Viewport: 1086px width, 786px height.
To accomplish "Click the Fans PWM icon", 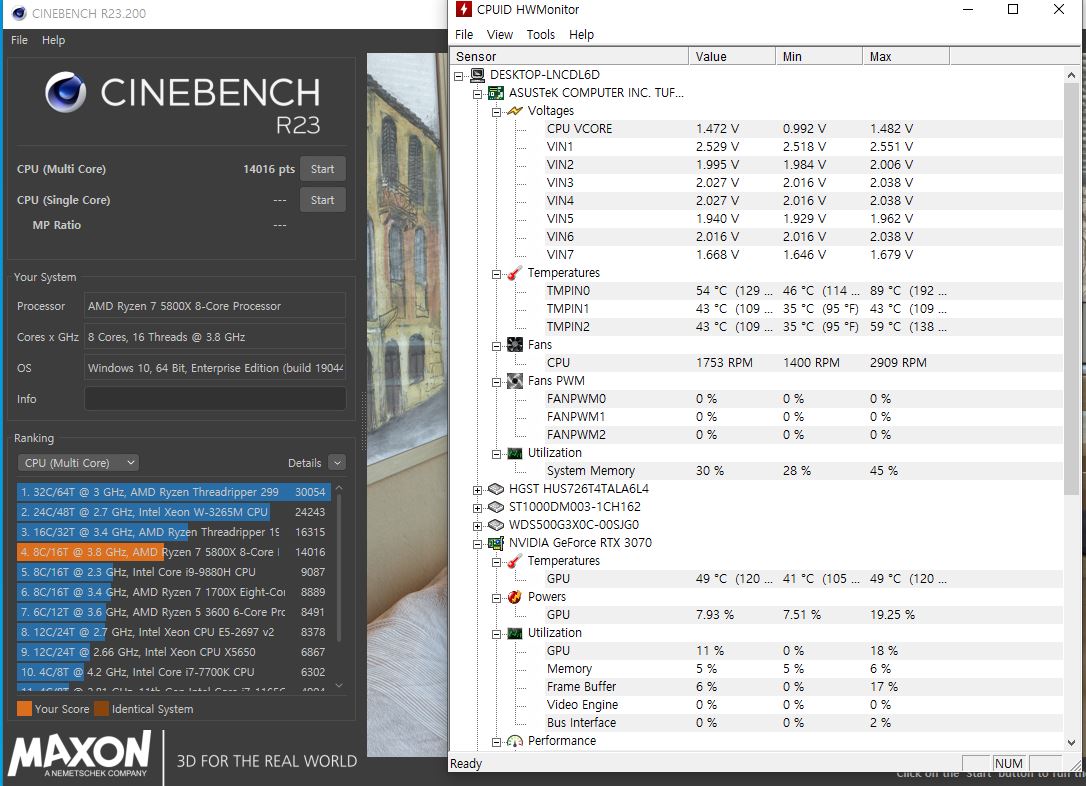I will tap(515, 381).
